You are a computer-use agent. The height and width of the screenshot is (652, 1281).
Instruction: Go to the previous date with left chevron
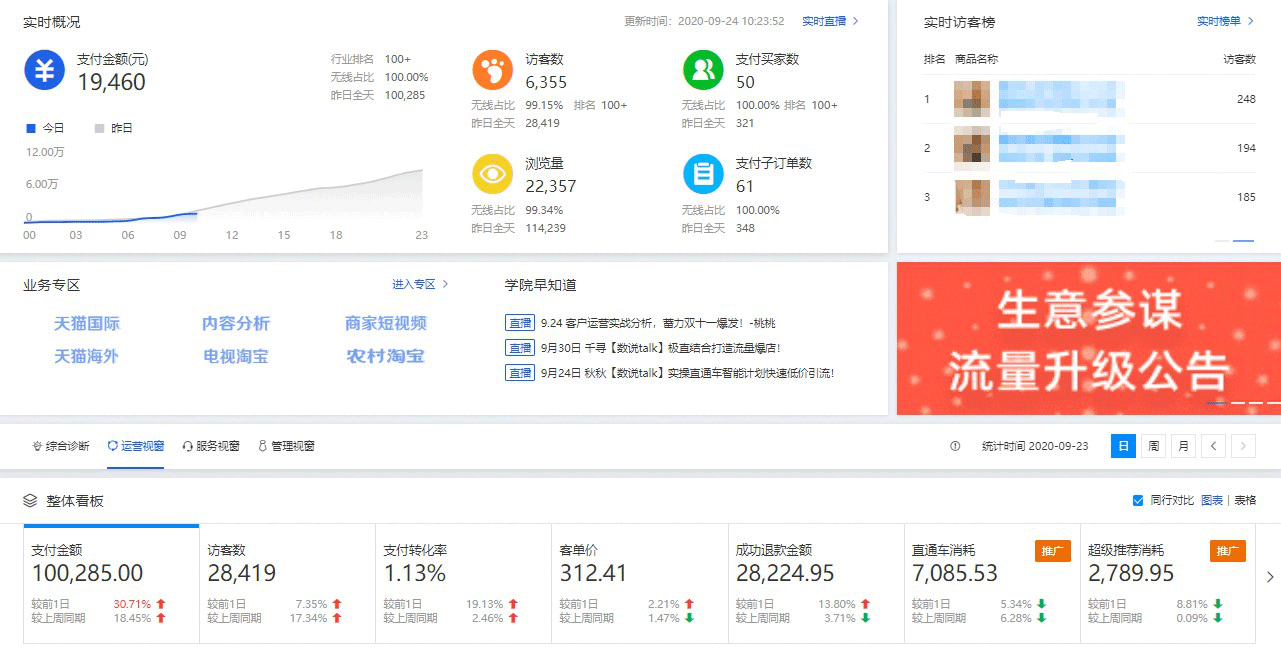1213,446
